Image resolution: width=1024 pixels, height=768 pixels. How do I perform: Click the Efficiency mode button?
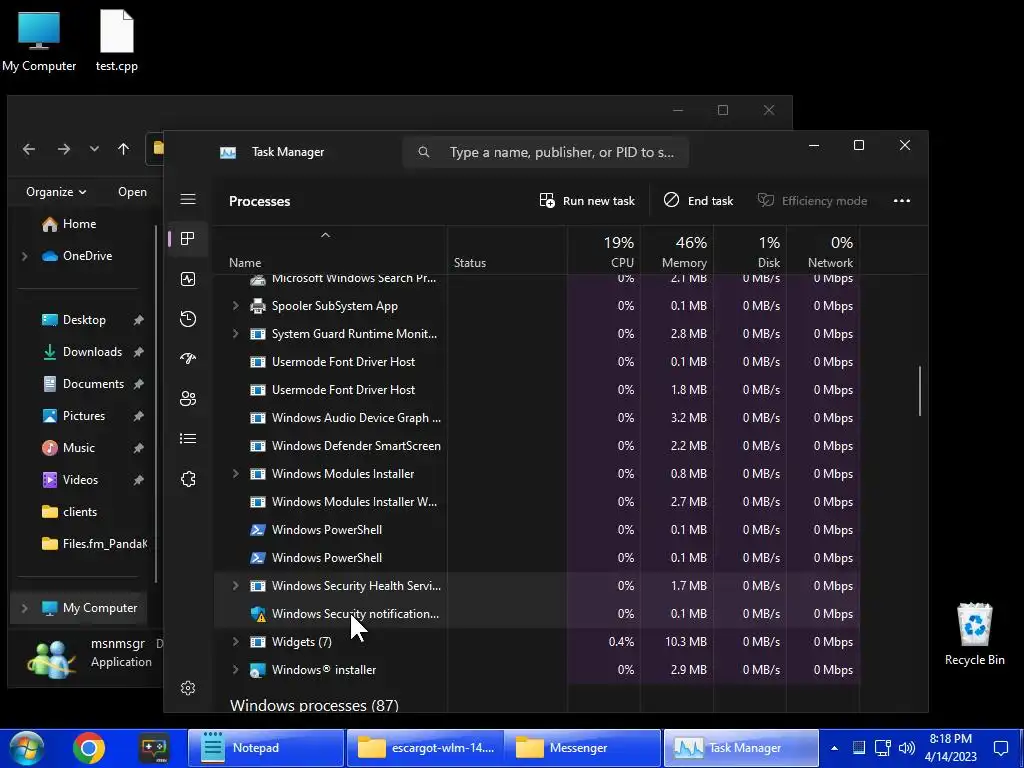point(812,200)
